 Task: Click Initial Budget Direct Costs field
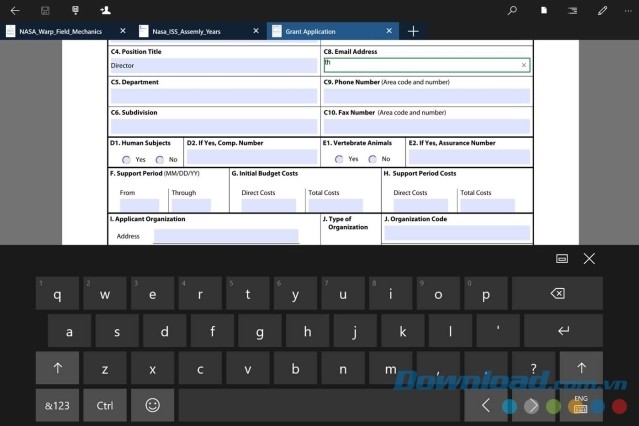tap(269, 205)
